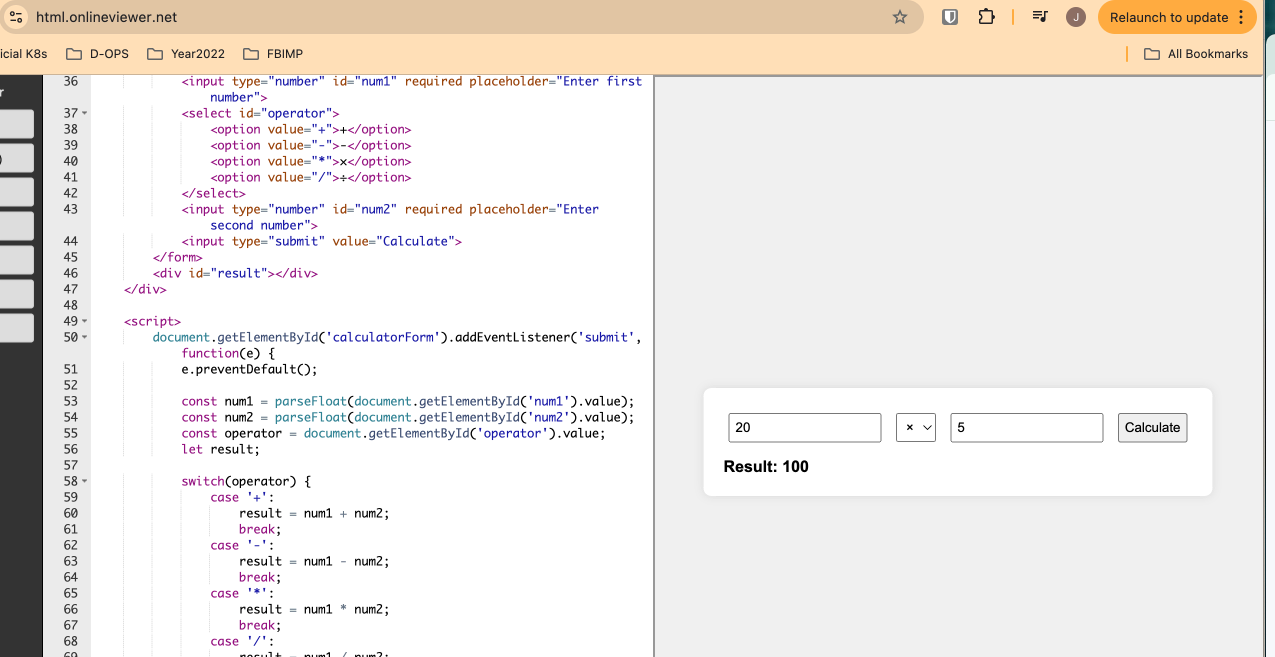
Task: Open the Extensions puzzle piece menu
Action: [x=986, y=17]
